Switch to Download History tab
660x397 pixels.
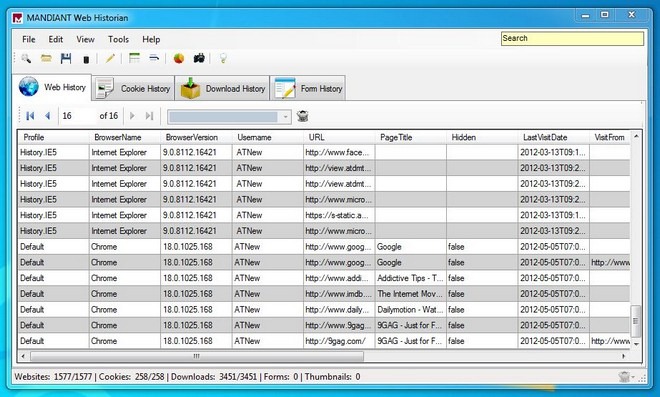(222, 88)
